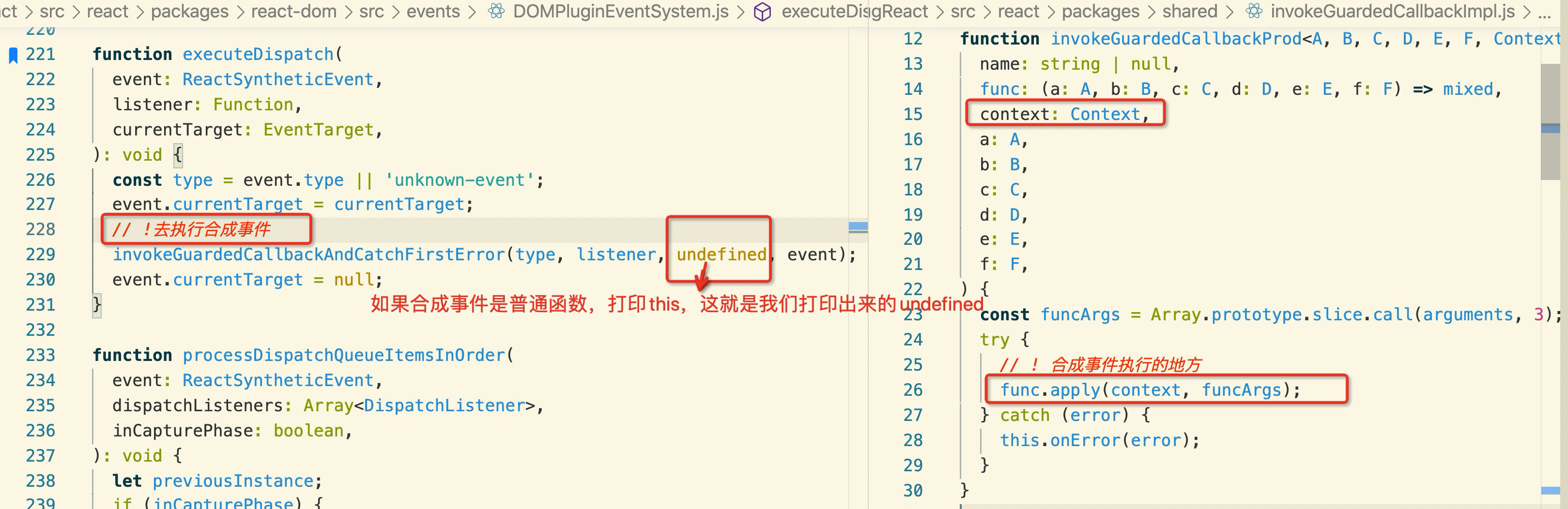Click the apply method on line 26
The height and width of the screenshot is (509, 1568).
(1075, 390)
